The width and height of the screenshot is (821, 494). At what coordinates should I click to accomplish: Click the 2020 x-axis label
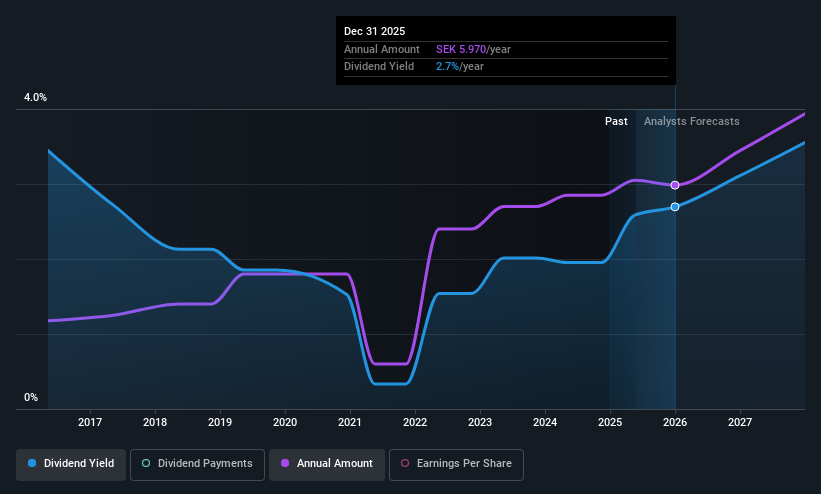click(285, 422)
